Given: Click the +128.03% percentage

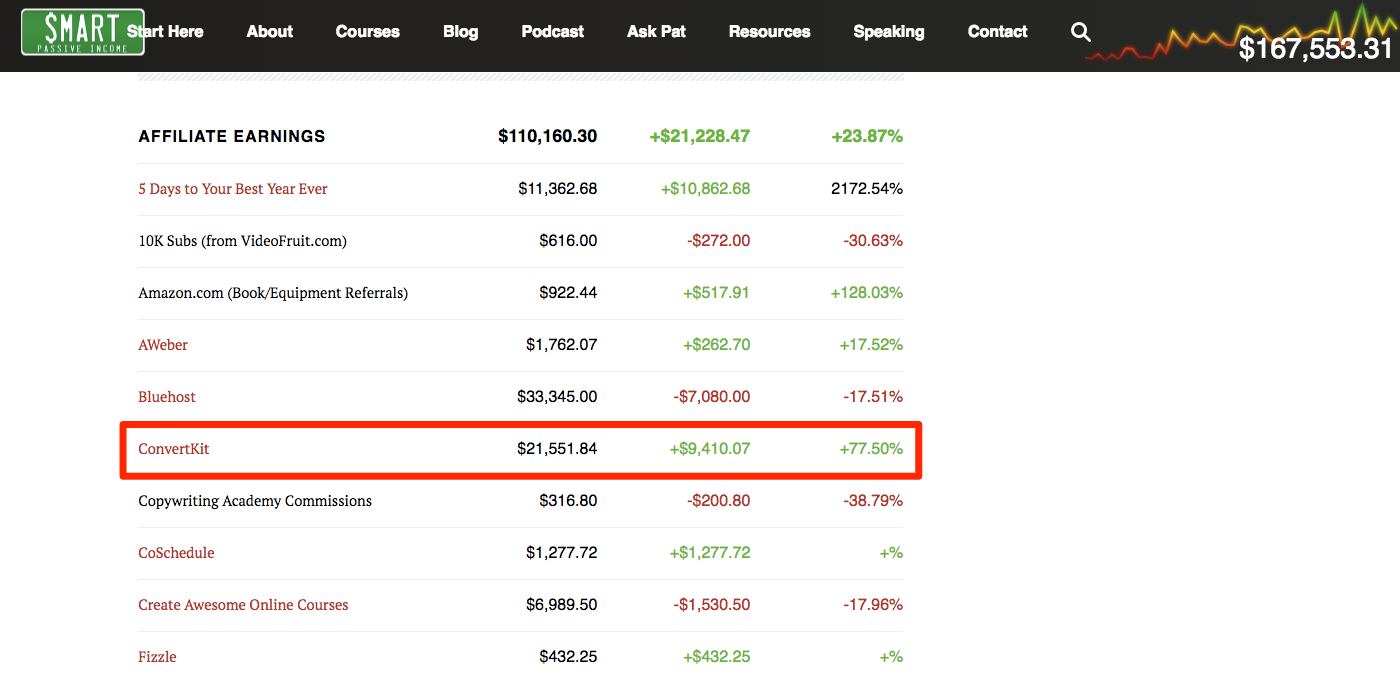Looking at the screenshot, I should point(867,293).
